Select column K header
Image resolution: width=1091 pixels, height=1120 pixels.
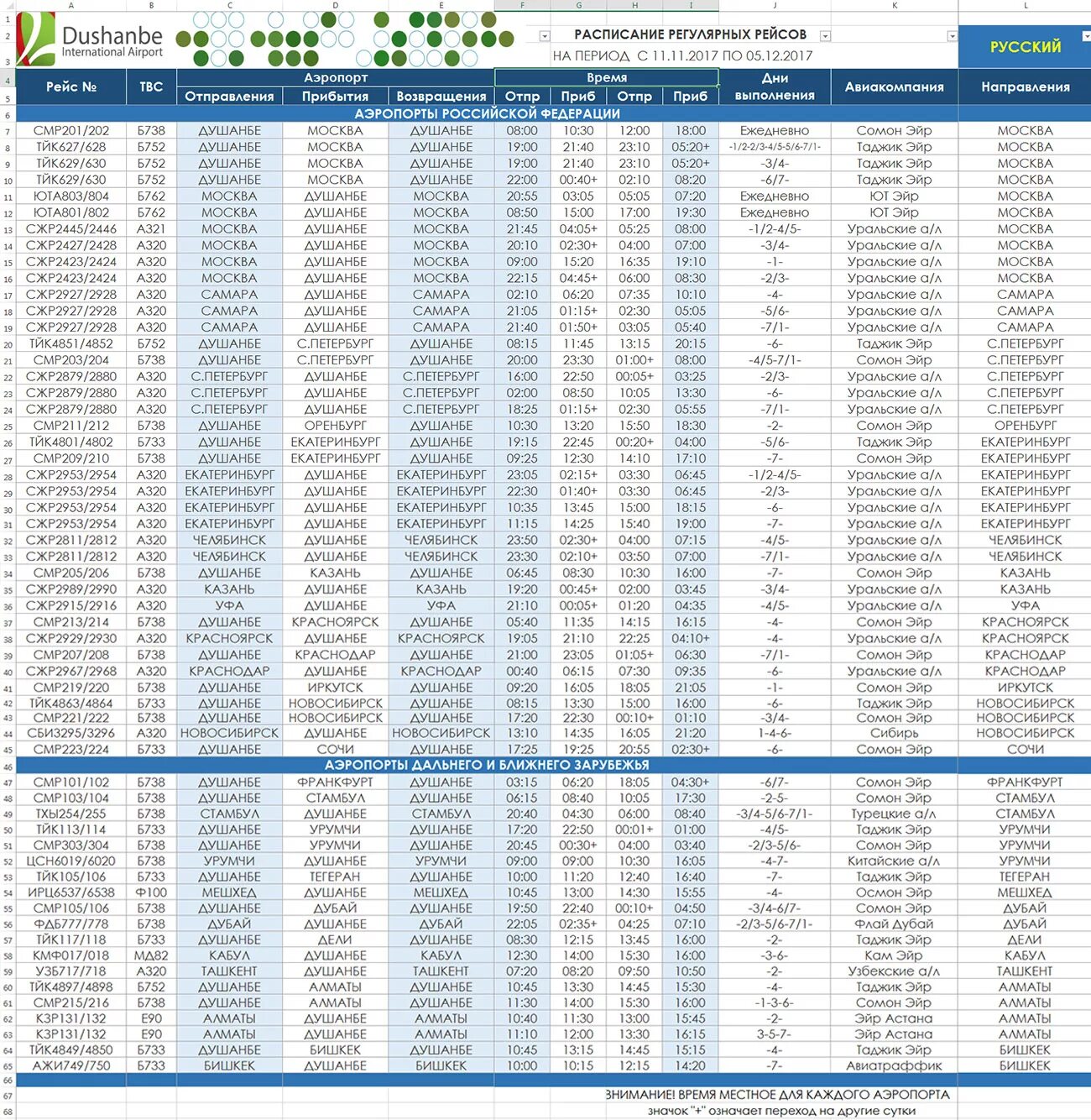coord(895,5)
